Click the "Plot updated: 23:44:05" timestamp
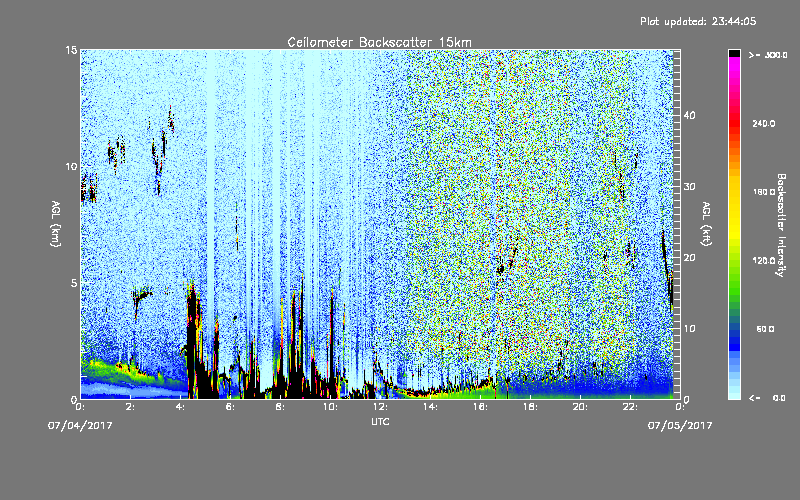 pos(698,21)
